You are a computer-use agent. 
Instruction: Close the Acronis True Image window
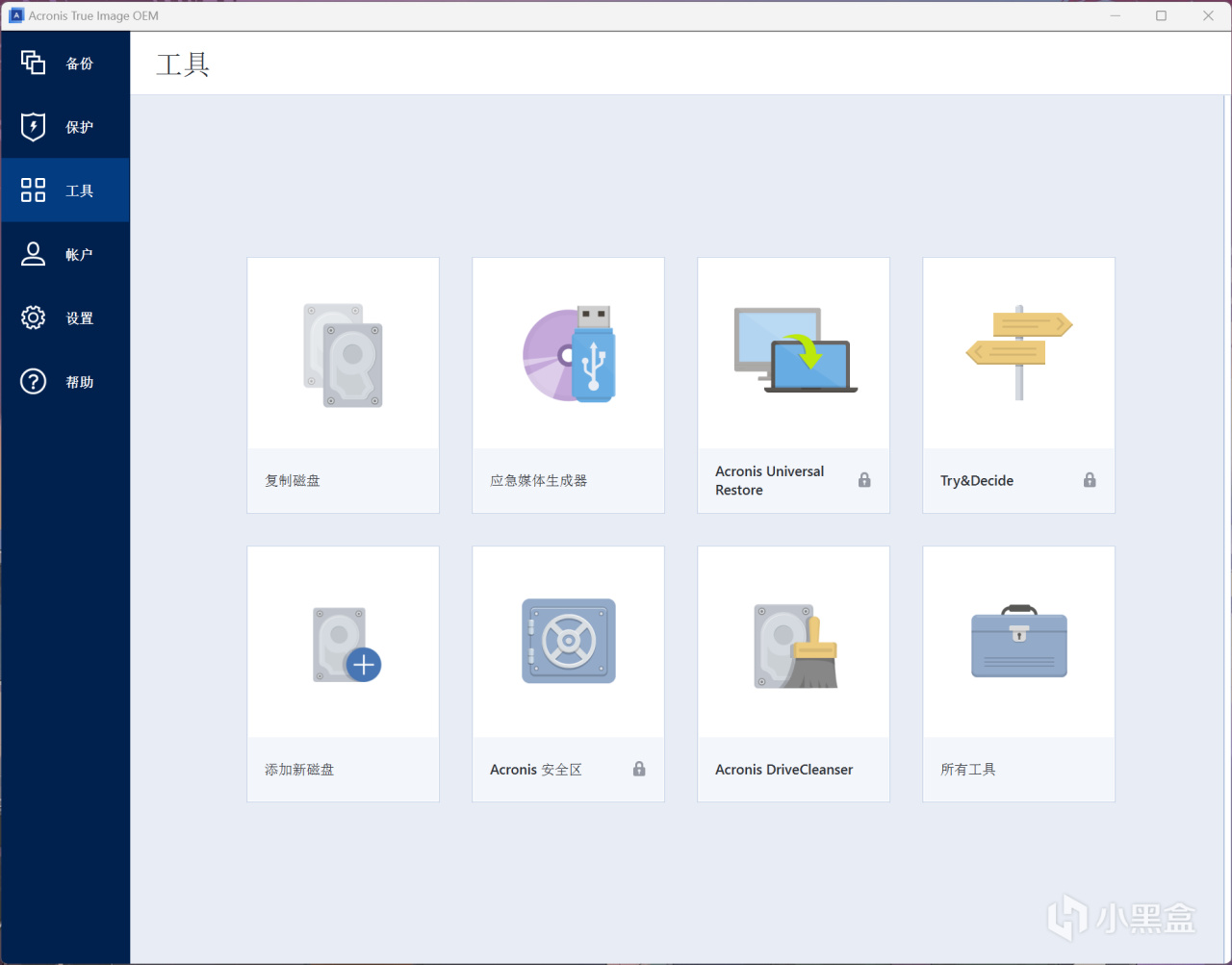click(x=1208, y=15)
